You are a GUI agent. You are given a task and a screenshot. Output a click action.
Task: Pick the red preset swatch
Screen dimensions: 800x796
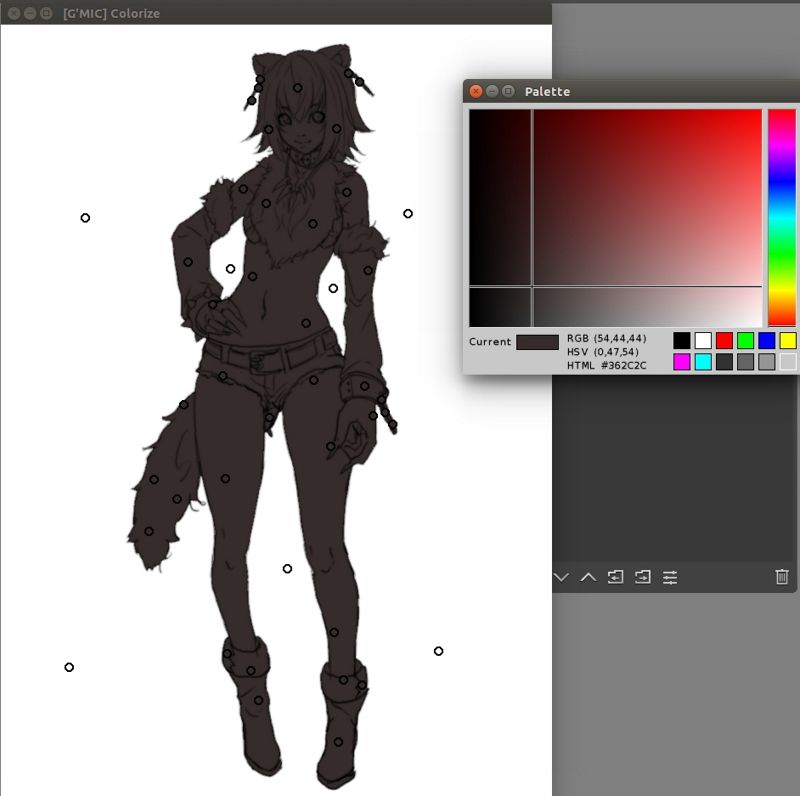725,340
